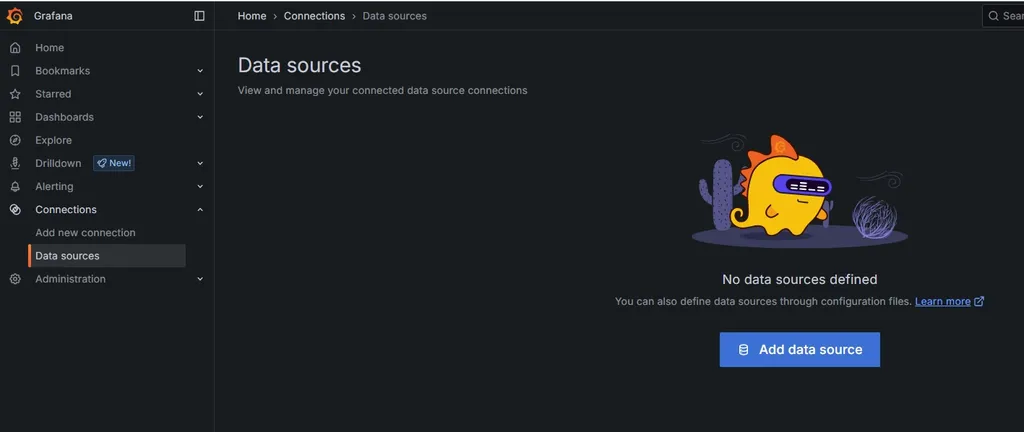Open Explore menu item
The width and height of the screenshot is (1024, 432).
(54, 140)
